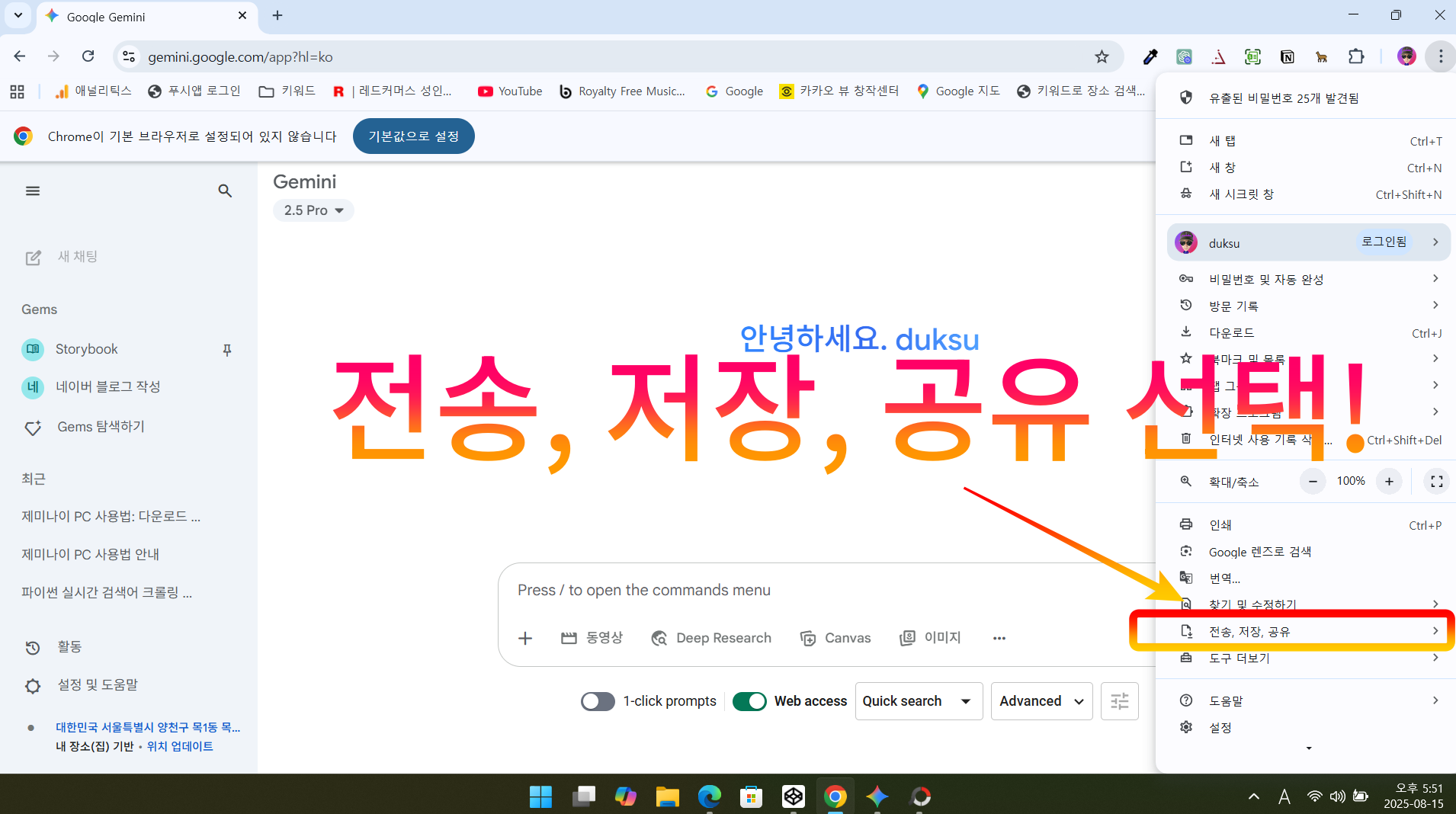Open the bookmarks apps grid icon

(x=18, y=91)
